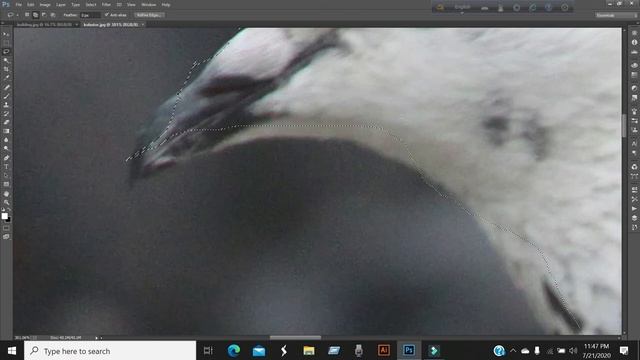Open the Window menu

tap(149, 4)
